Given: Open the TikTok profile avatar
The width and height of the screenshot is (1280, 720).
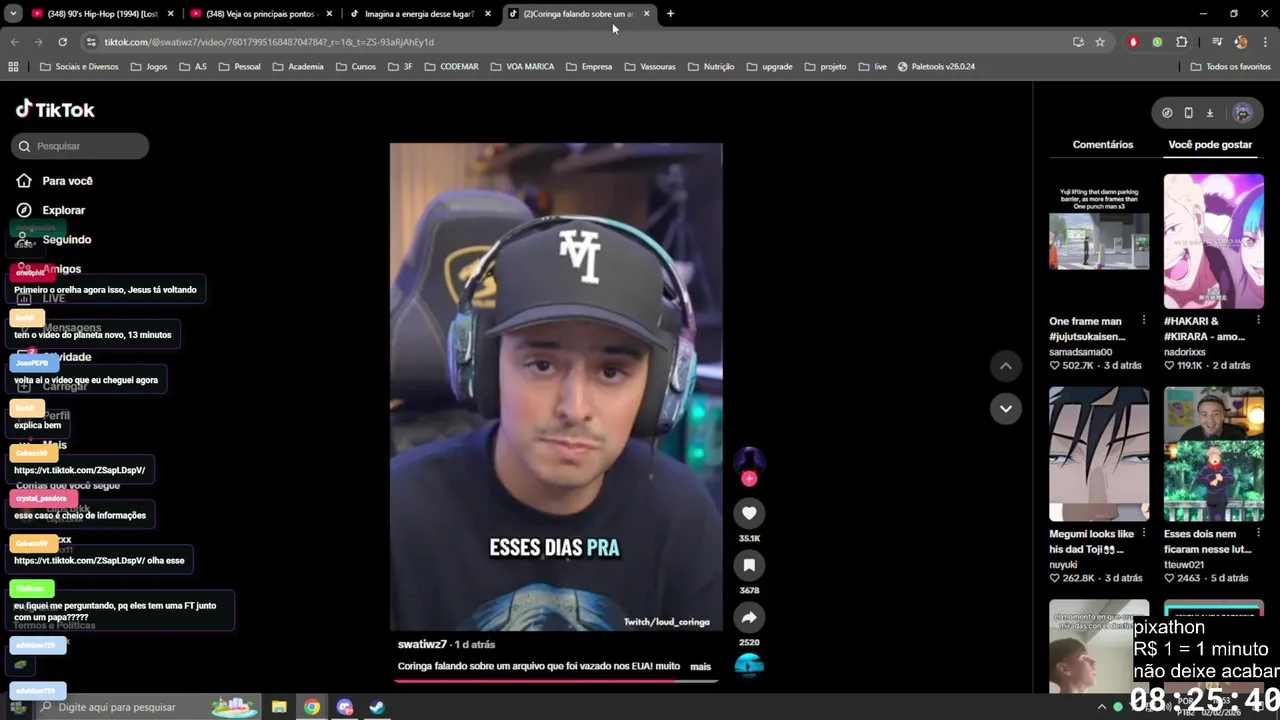Looking at the screenshot, I should 1243,113.
